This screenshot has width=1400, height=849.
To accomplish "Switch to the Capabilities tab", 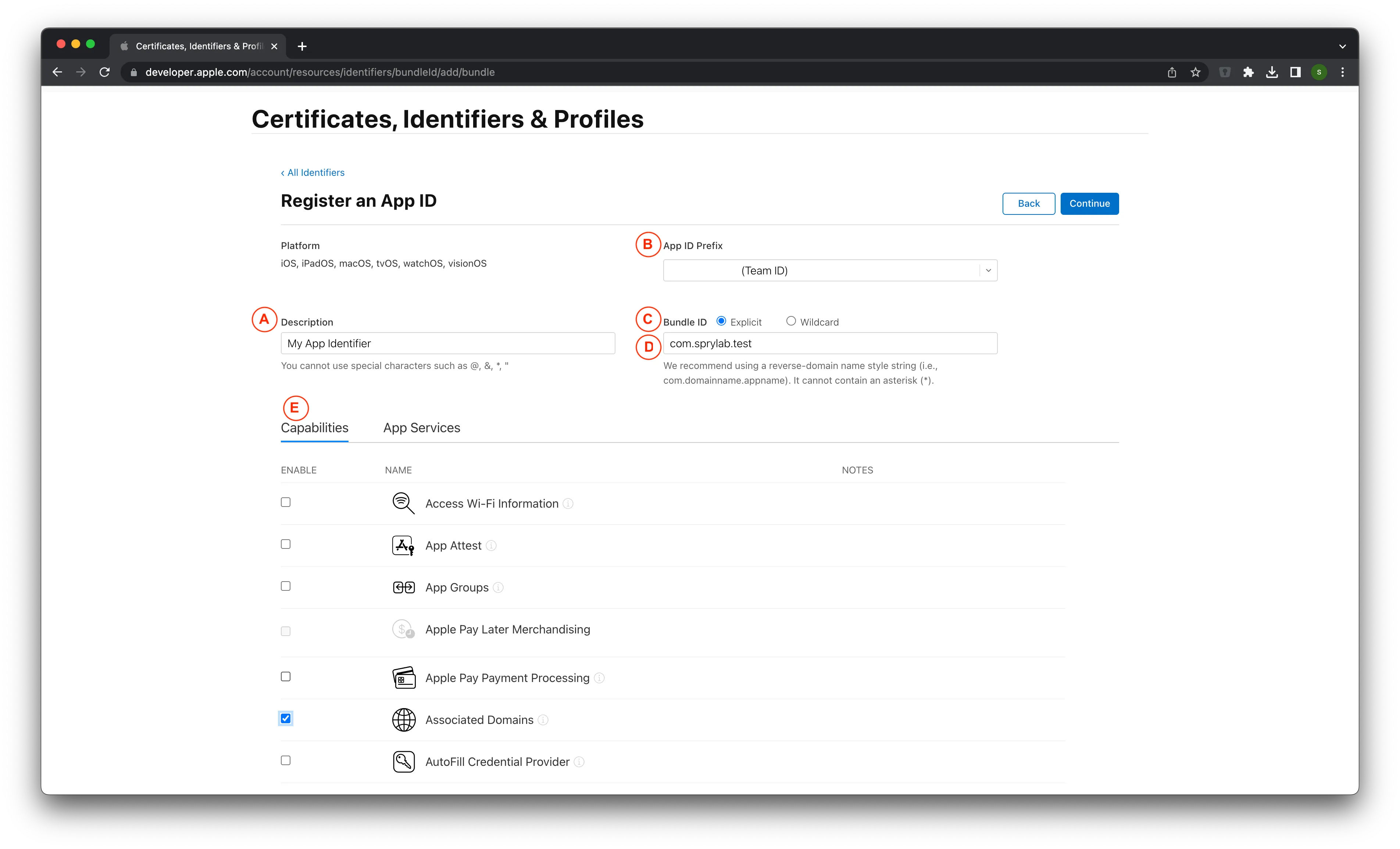I will [315, 428].
